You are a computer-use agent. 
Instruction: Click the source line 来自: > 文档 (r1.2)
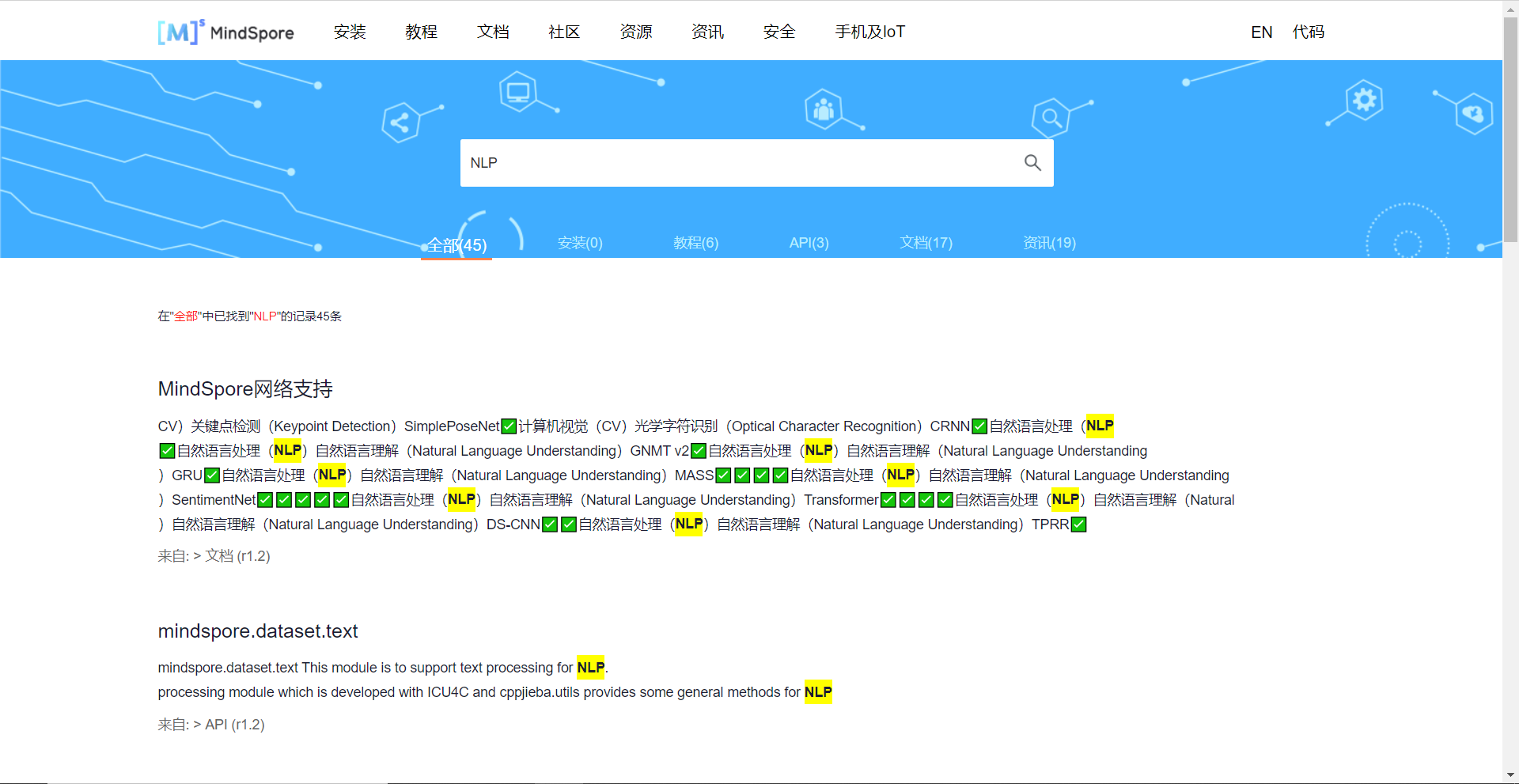pos(214,556)
